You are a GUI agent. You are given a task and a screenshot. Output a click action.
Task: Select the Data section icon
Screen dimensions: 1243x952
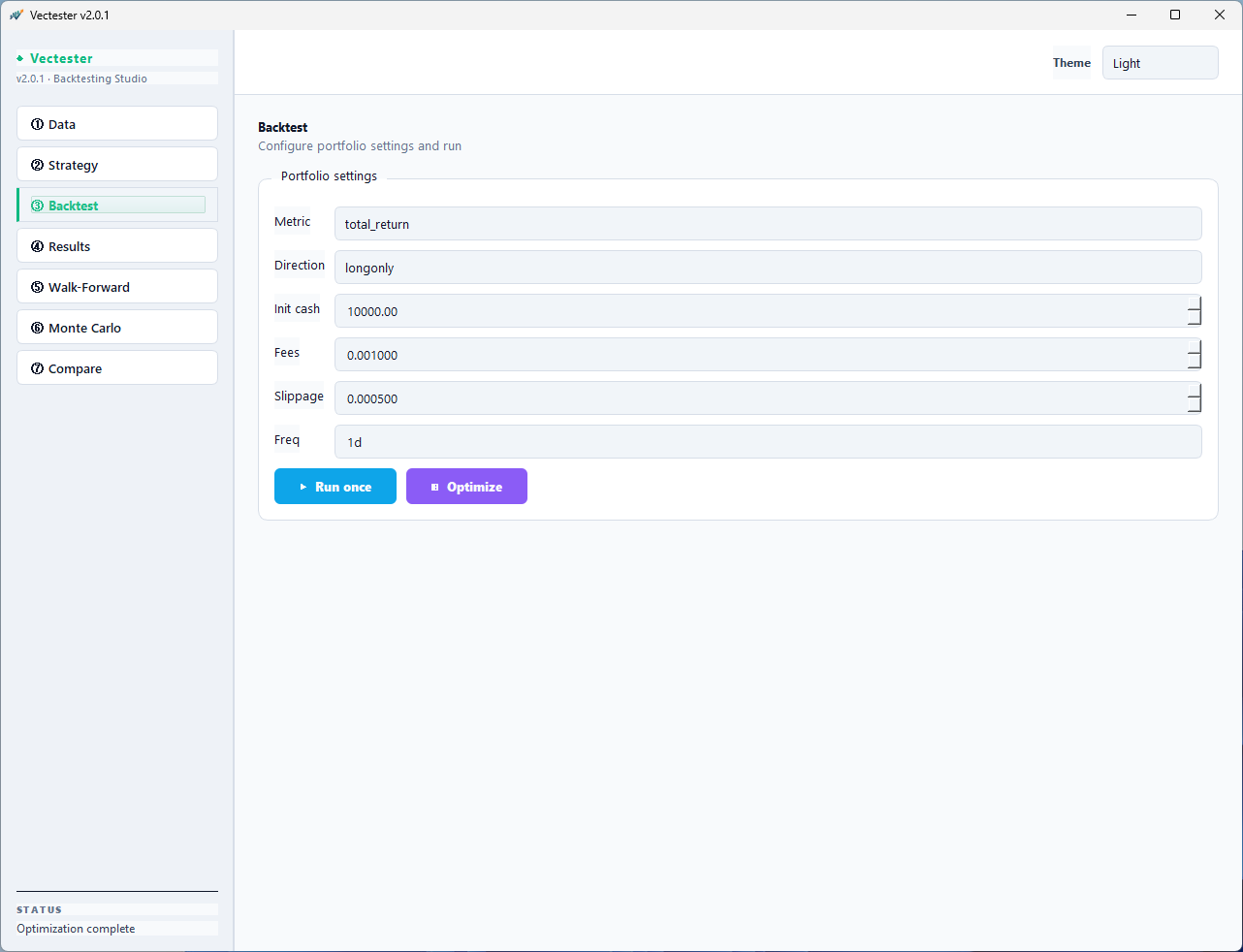[37, 123]
